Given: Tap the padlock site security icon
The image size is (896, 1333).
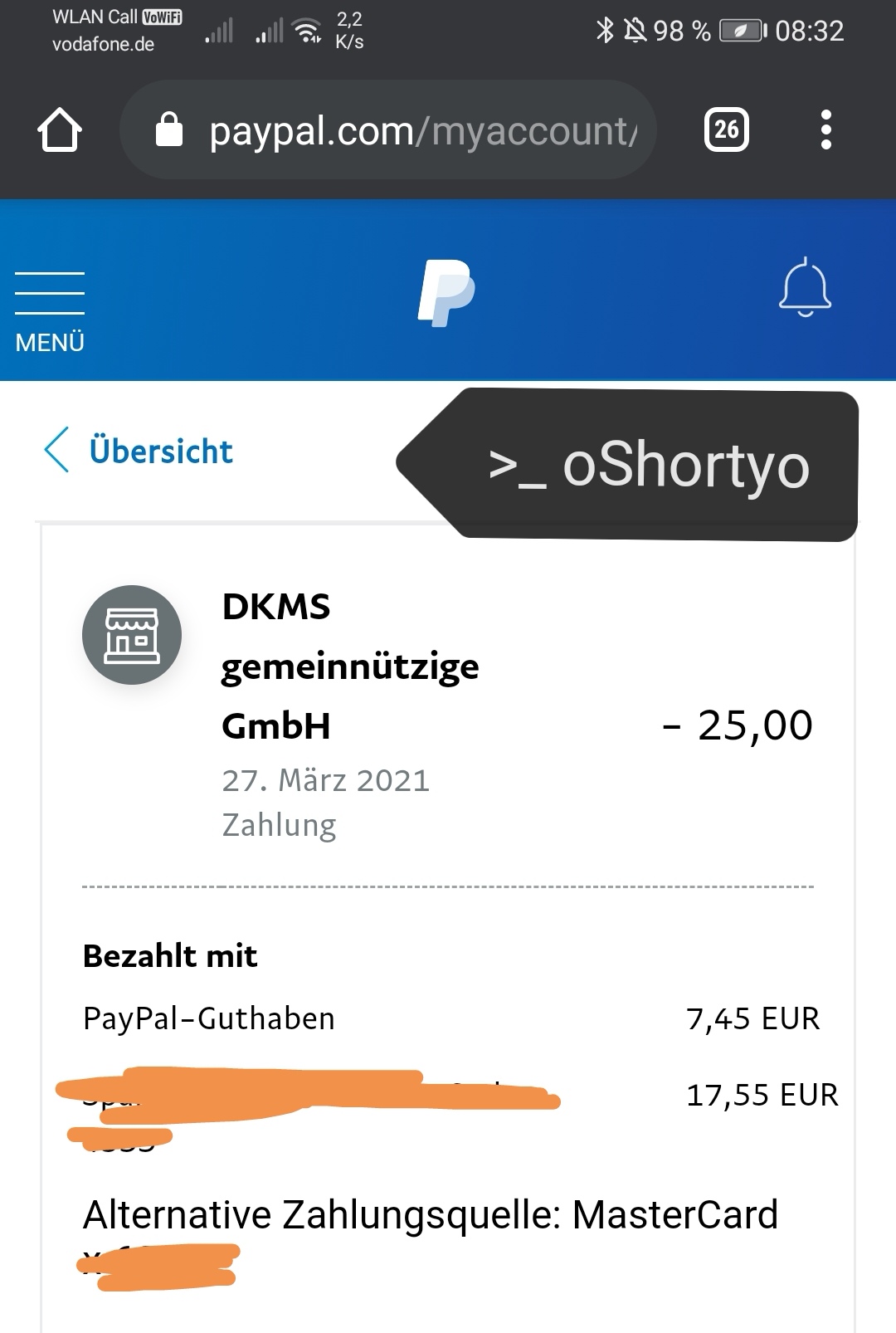Looking at the screenshot, I should [x=169, y=130].
